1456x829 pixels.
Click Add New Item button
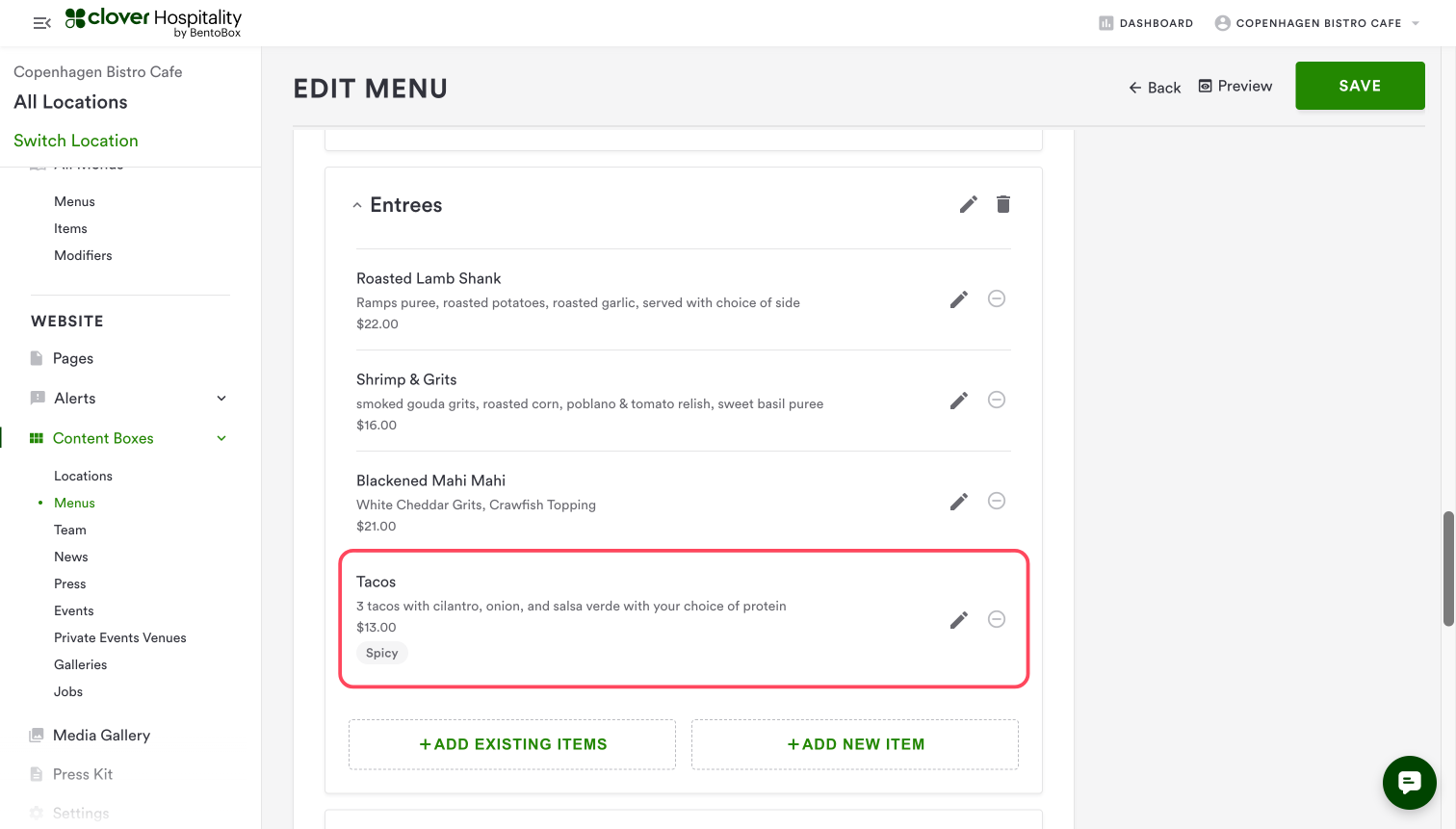pos(855,744)
